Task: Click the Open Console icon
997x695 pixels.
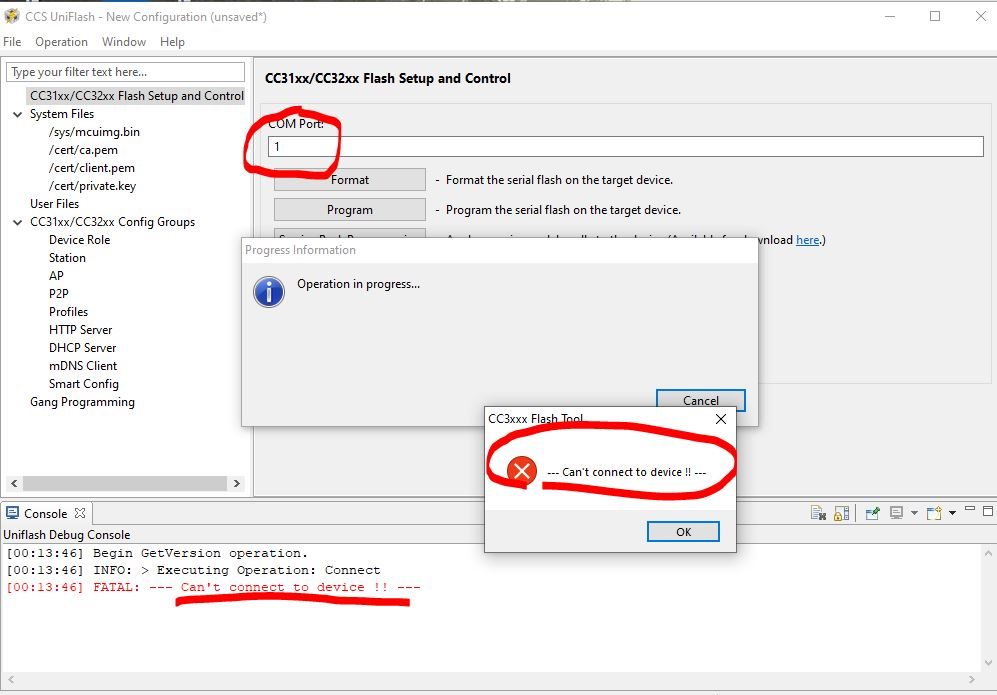Action: point(933,513)
